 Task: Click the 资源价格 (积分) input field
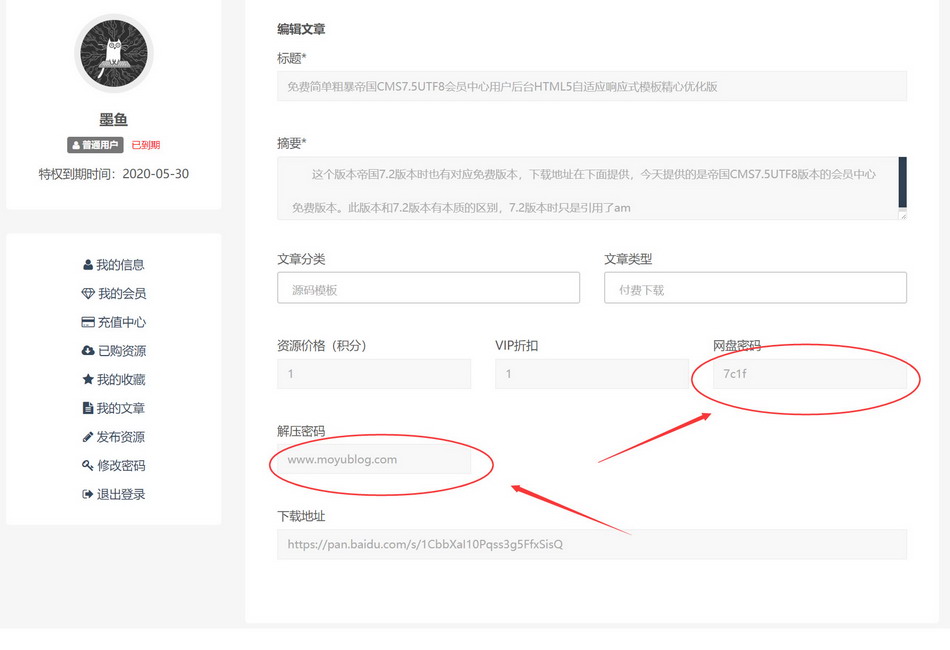(x=374, y=374)
